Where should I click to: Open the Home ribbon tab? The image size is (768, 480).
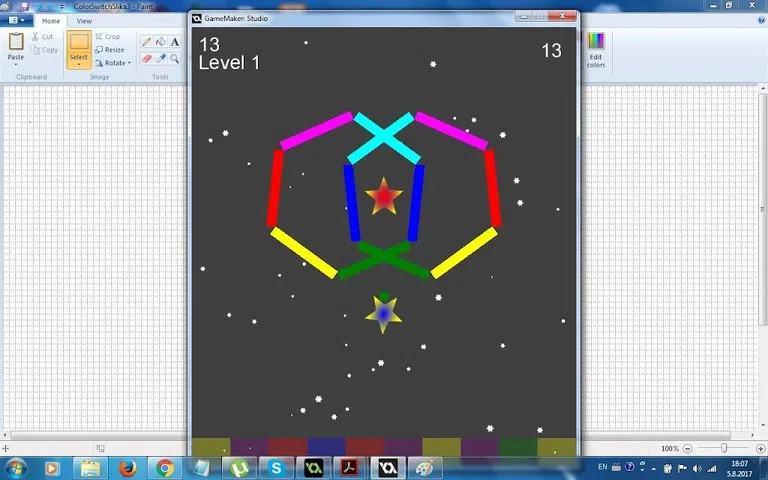click(x=50, y=21)
